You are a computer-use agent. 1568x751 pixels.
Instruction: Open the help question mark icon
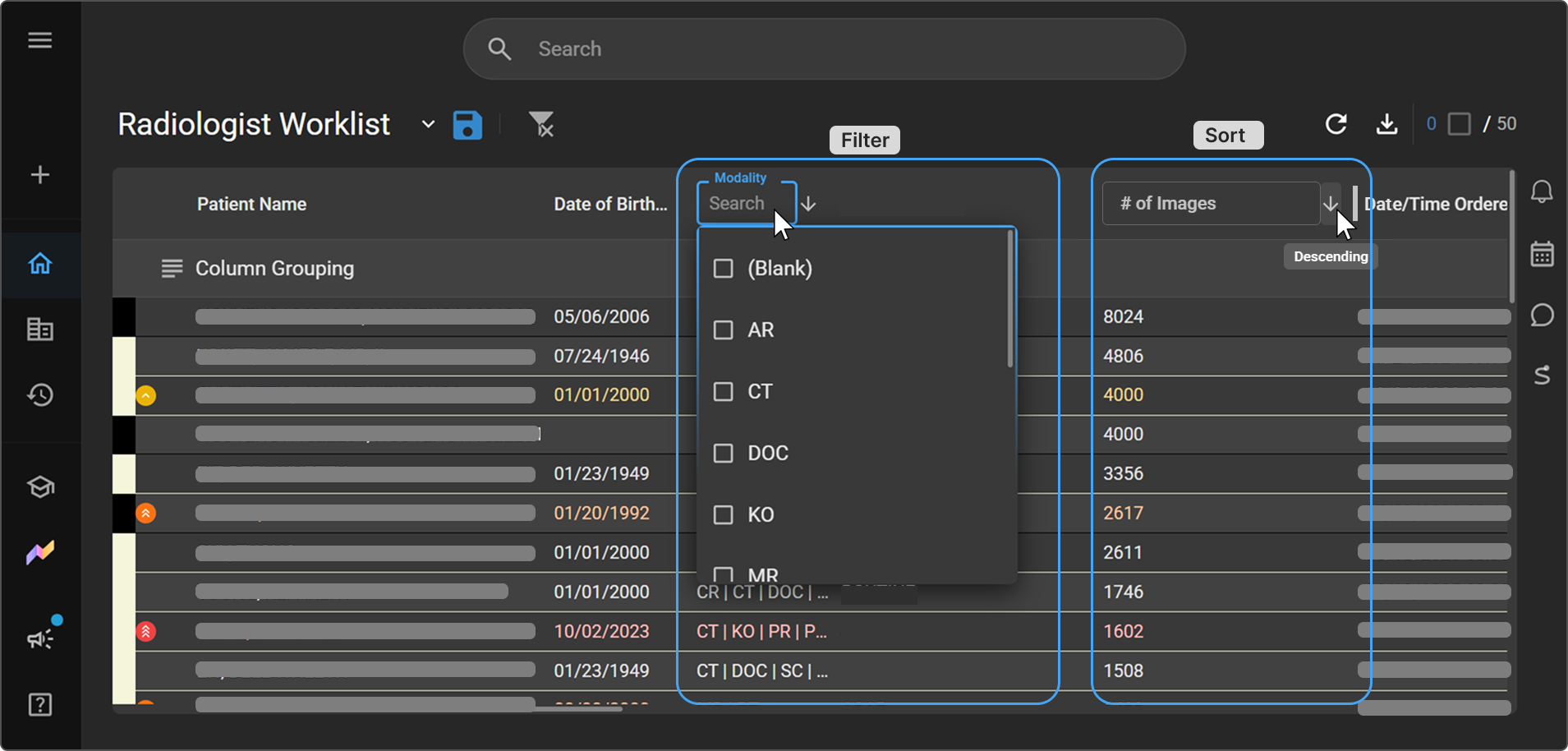(x=40, y=705)
